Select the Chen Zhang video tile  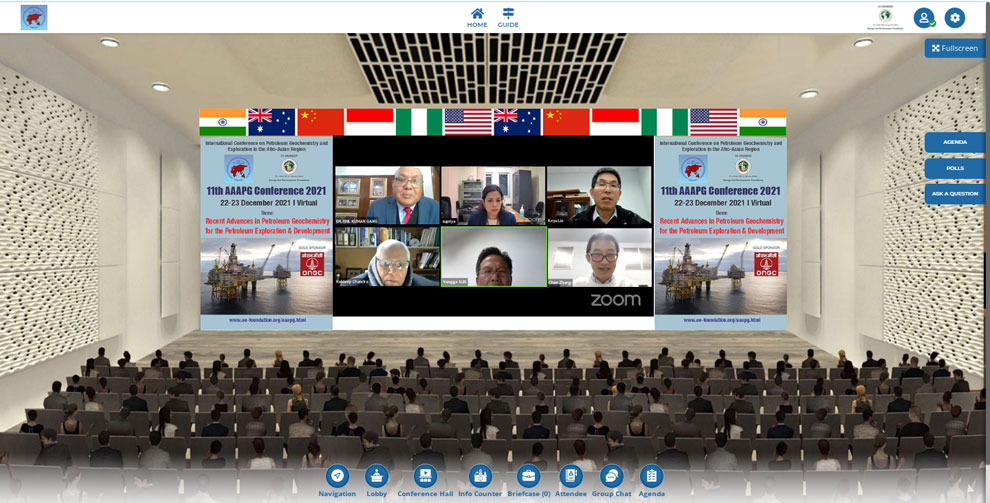tap(600, 257)
